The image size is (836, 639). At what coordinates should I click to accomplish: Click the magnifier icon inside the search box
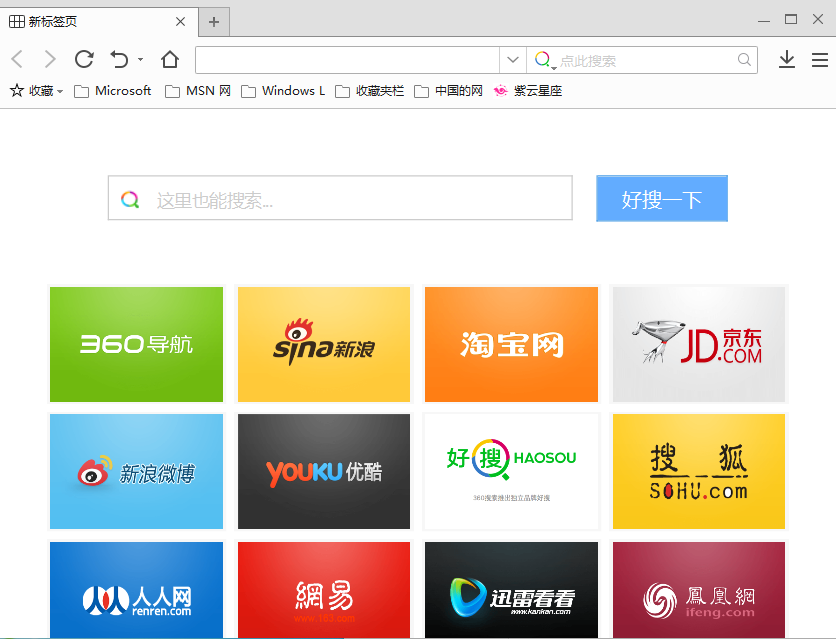click(x=744, y=60)
